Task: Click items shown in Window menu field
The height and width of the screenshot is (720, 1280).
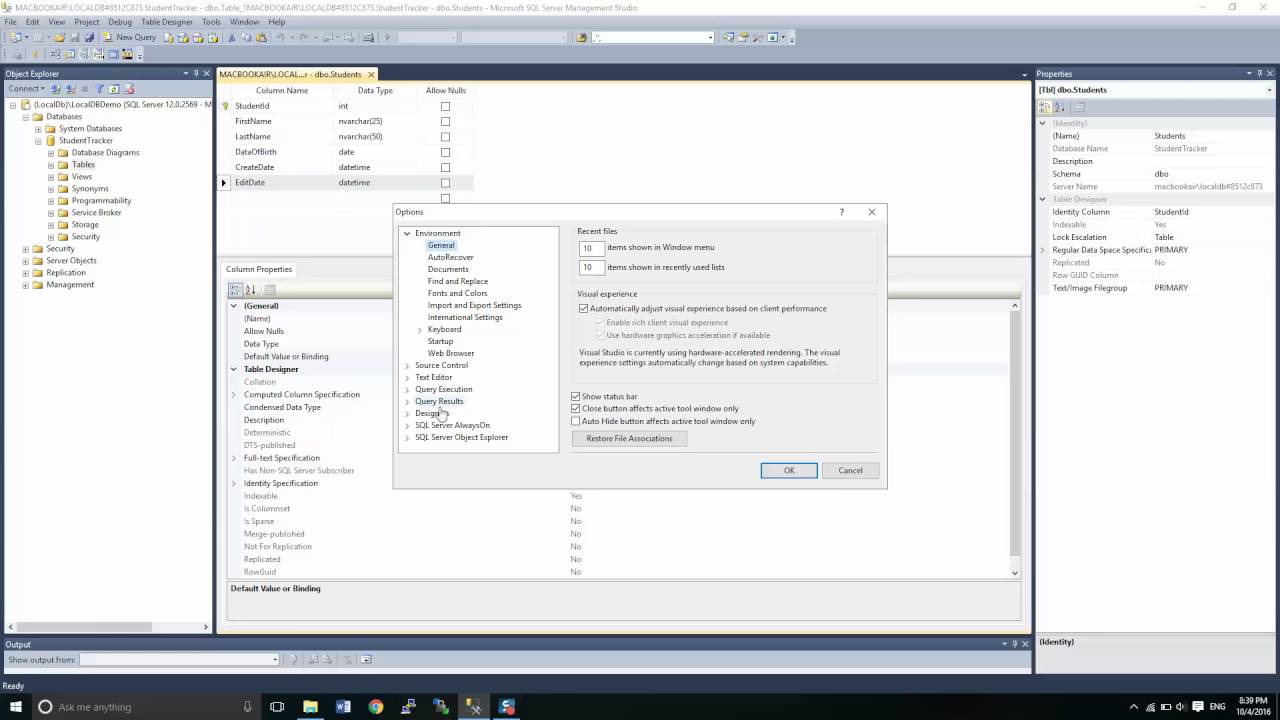Action: click(592, 248)
